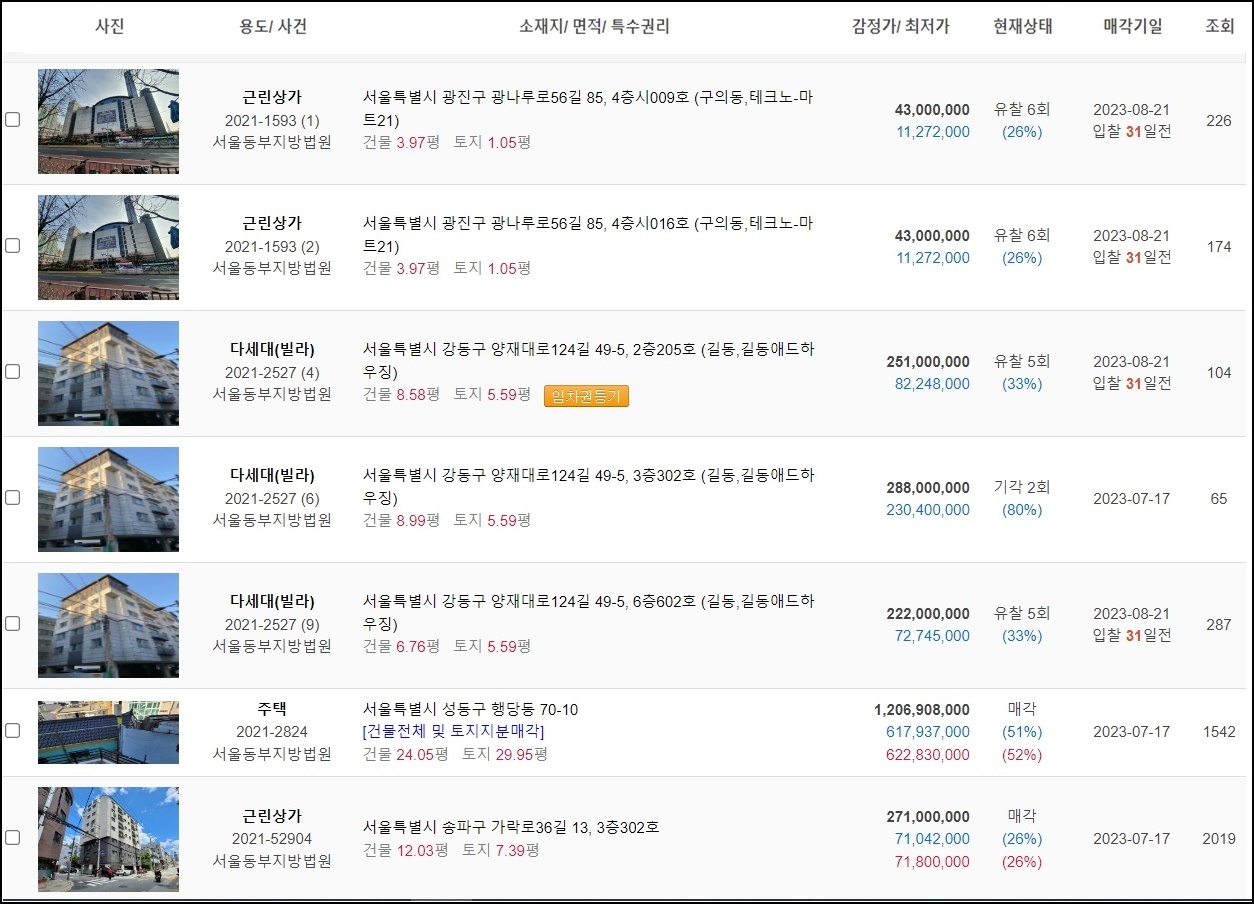
Task: Open house photo for case 2021-2824
Action: (108, 732)
